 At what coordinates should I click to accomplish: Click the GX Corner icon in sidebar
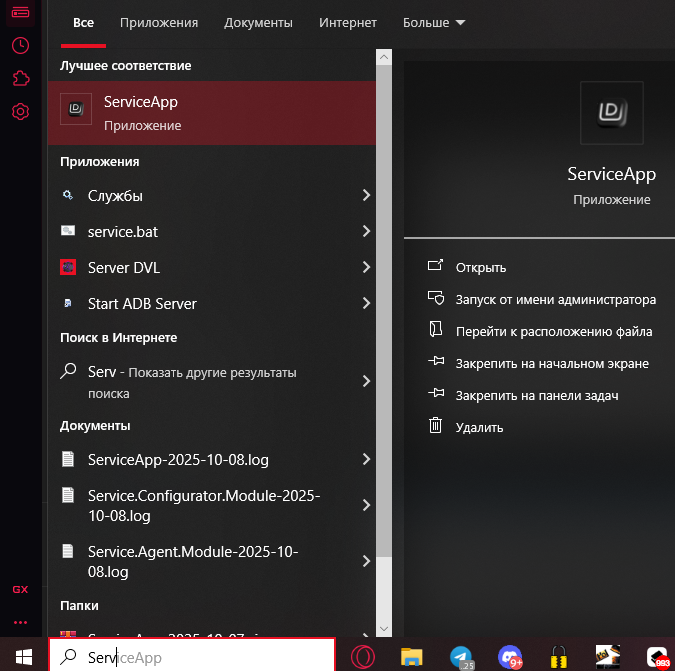(20, 589)
